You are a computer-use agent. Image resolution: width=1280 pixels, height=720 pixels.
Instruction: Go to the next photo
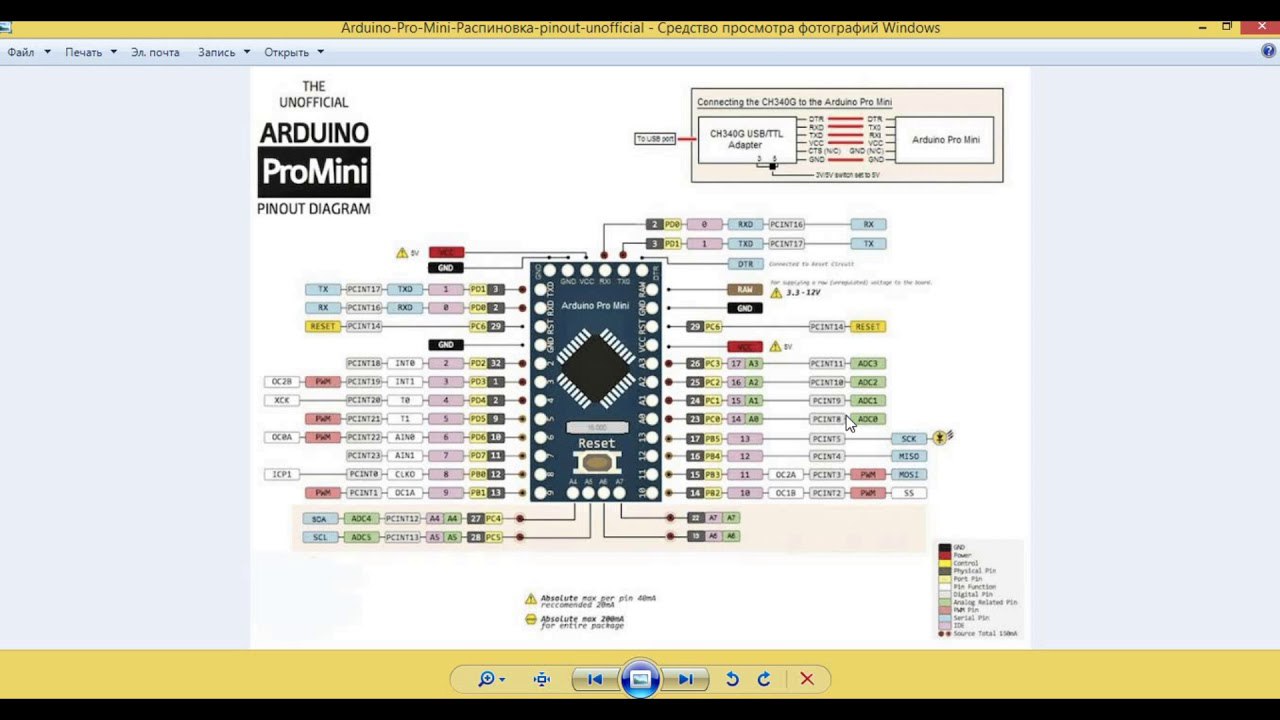coord(685,679)
